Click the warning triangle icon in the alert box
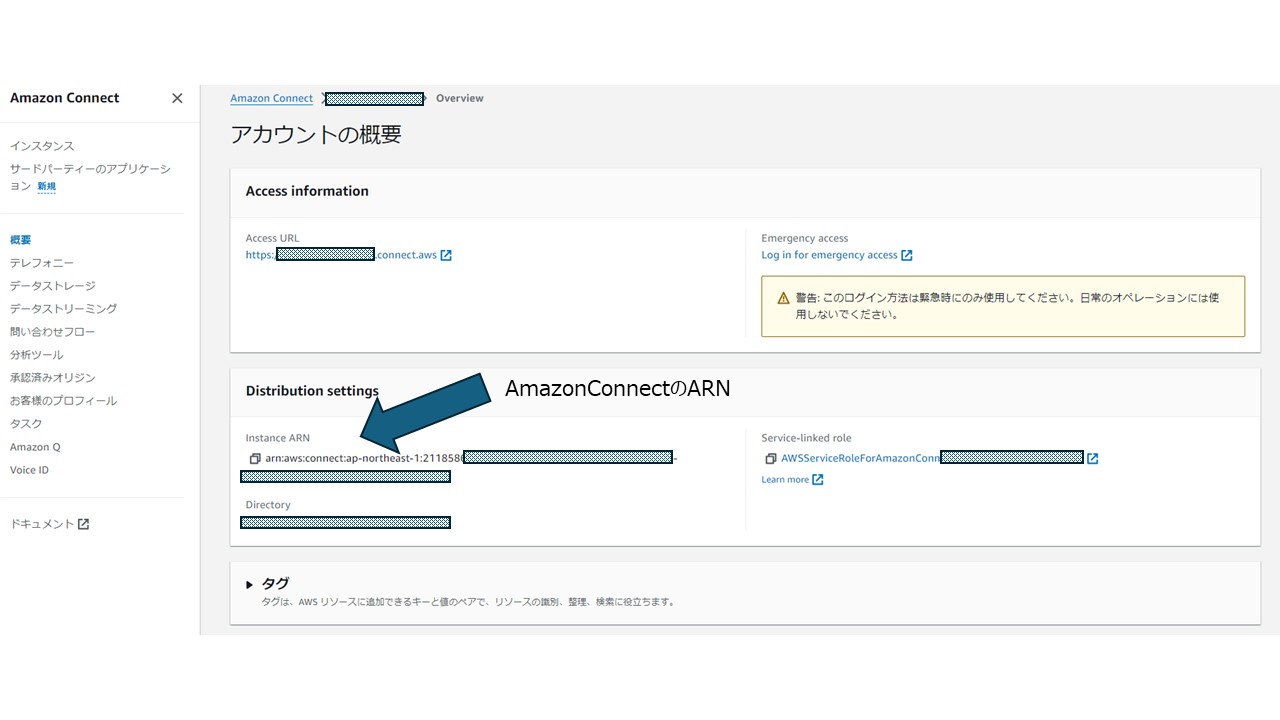Screen dimensions: 1280x720 (x=782, y=296)
